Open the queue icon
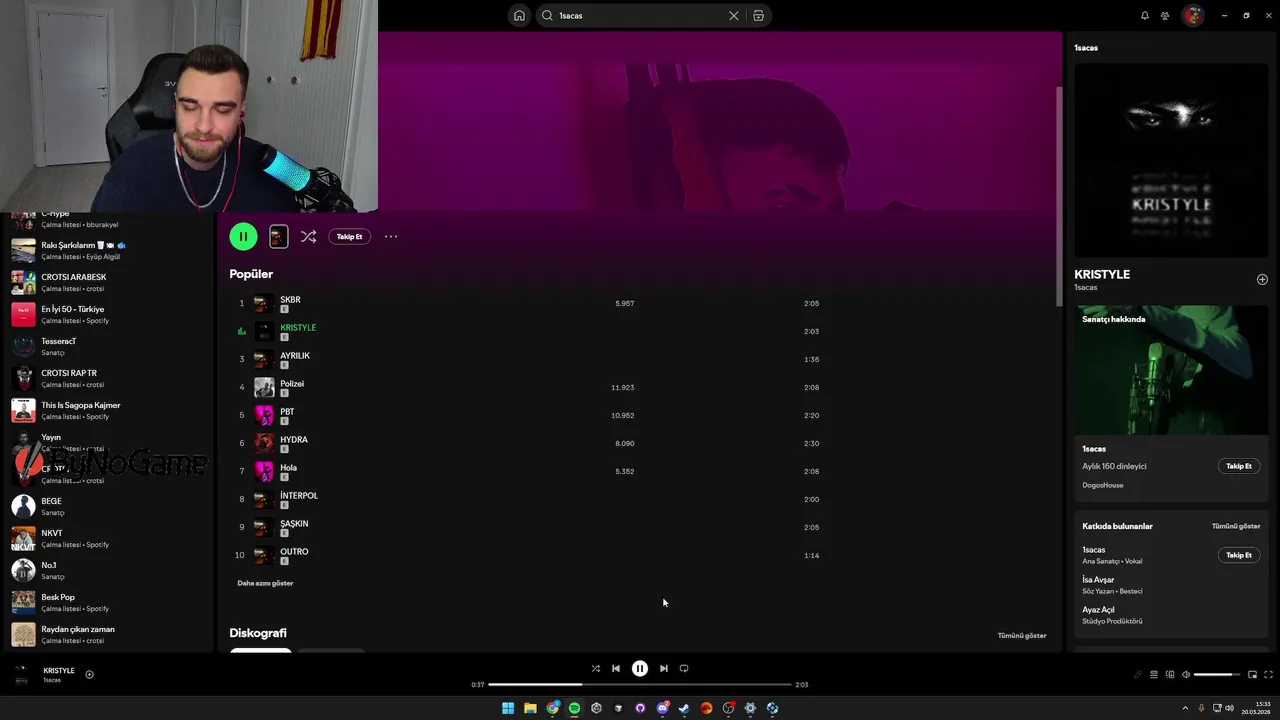The image size is (1280, 720). tap(1153, 674)
